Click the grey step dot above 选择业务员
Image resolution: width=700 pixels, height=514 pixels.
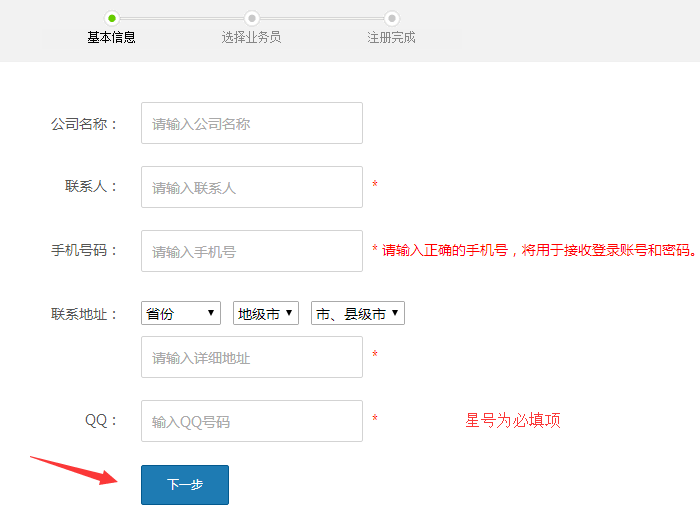[252, 18]
